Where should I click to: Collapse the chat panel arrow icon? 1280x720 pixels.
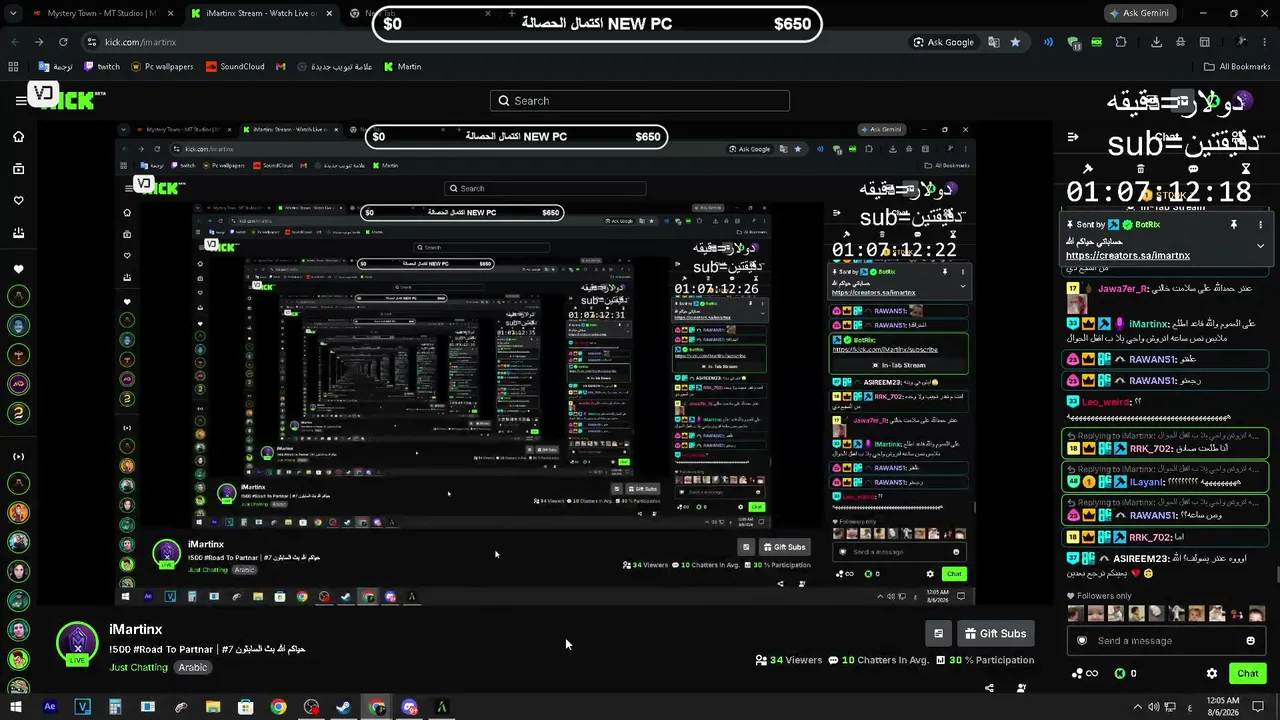tap(1072, 137)
